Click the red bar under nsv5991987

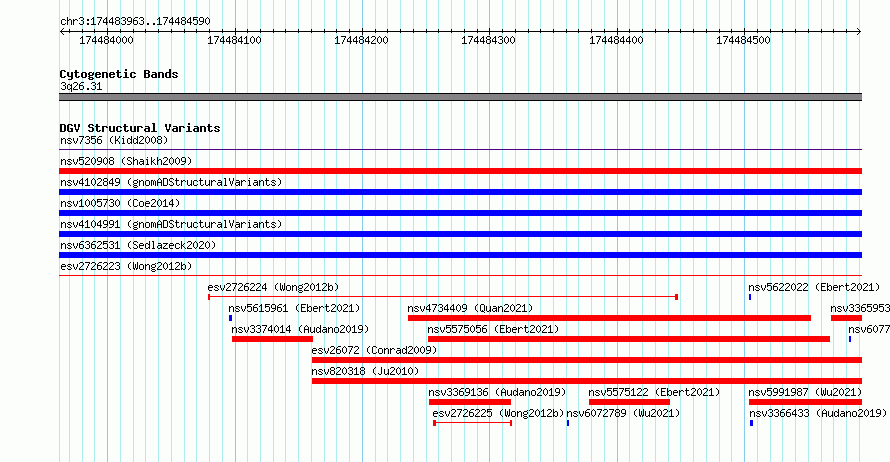pyautogui.click(x=805, y=402)
